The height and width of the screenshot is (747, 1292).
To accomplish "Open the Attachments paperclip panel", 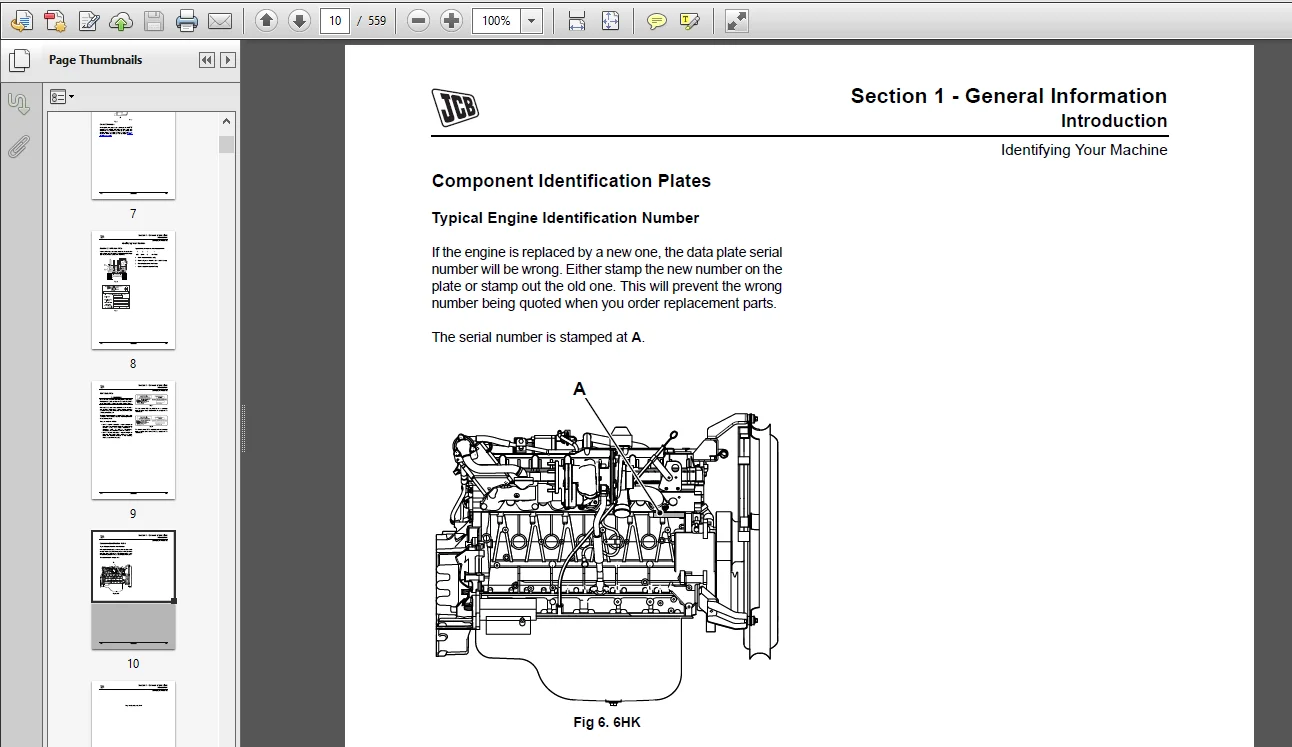I will [19, 147].
